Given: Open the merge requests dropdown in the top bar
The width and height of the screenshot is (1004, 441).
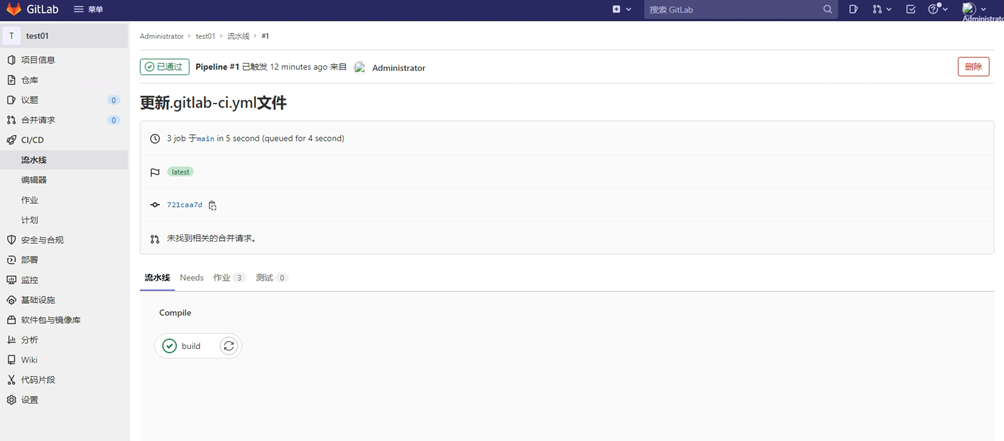Looking at the screenshot, I should coord(881,9).
